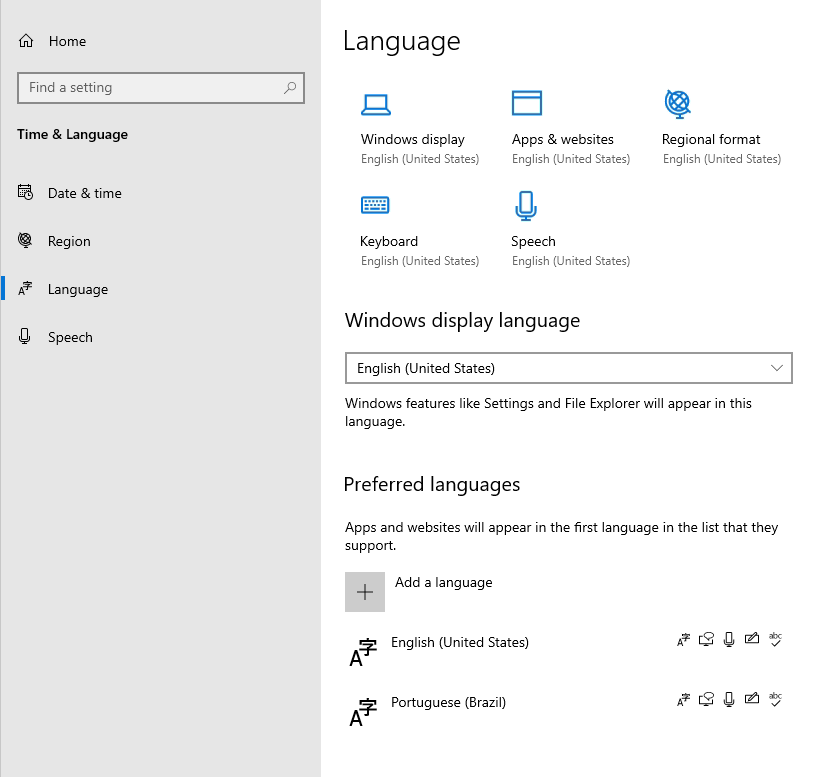Open the Regional format globe icon
Viewport: 829px width, 777px height.
tap(678, 104)
